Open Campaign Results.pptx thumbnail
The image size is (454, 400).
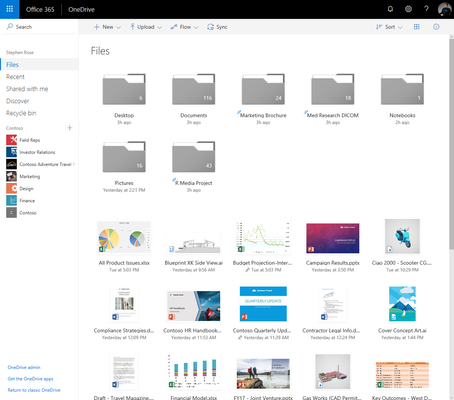pos(333,238)
